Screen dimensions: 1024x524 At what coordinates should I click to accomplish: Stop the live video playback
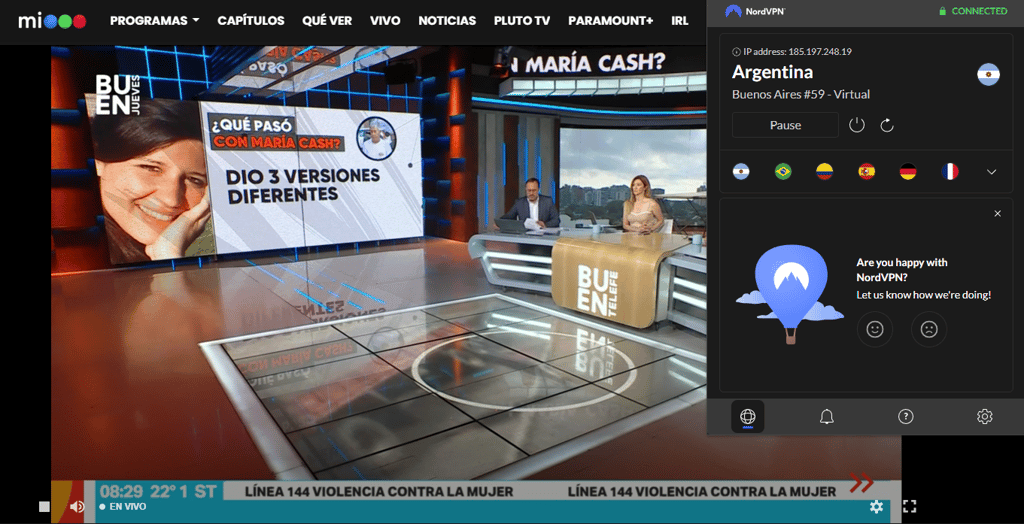[44, 506]
